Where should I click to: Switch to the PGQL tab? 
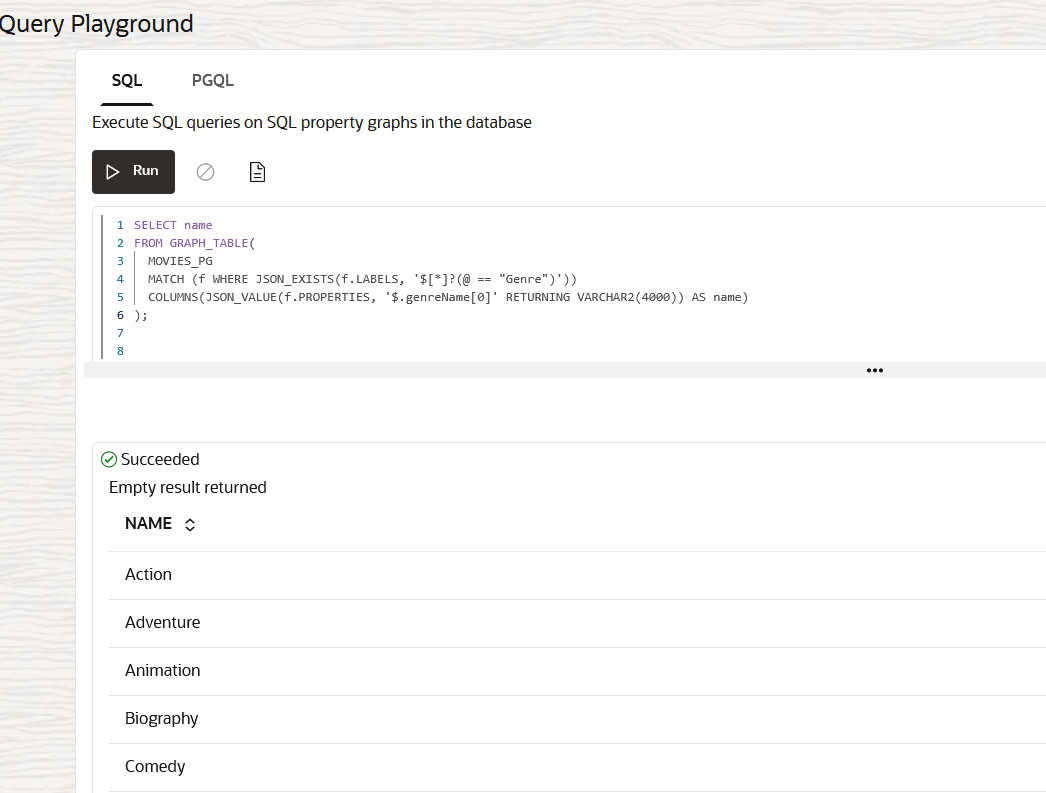tap(212, 80)
